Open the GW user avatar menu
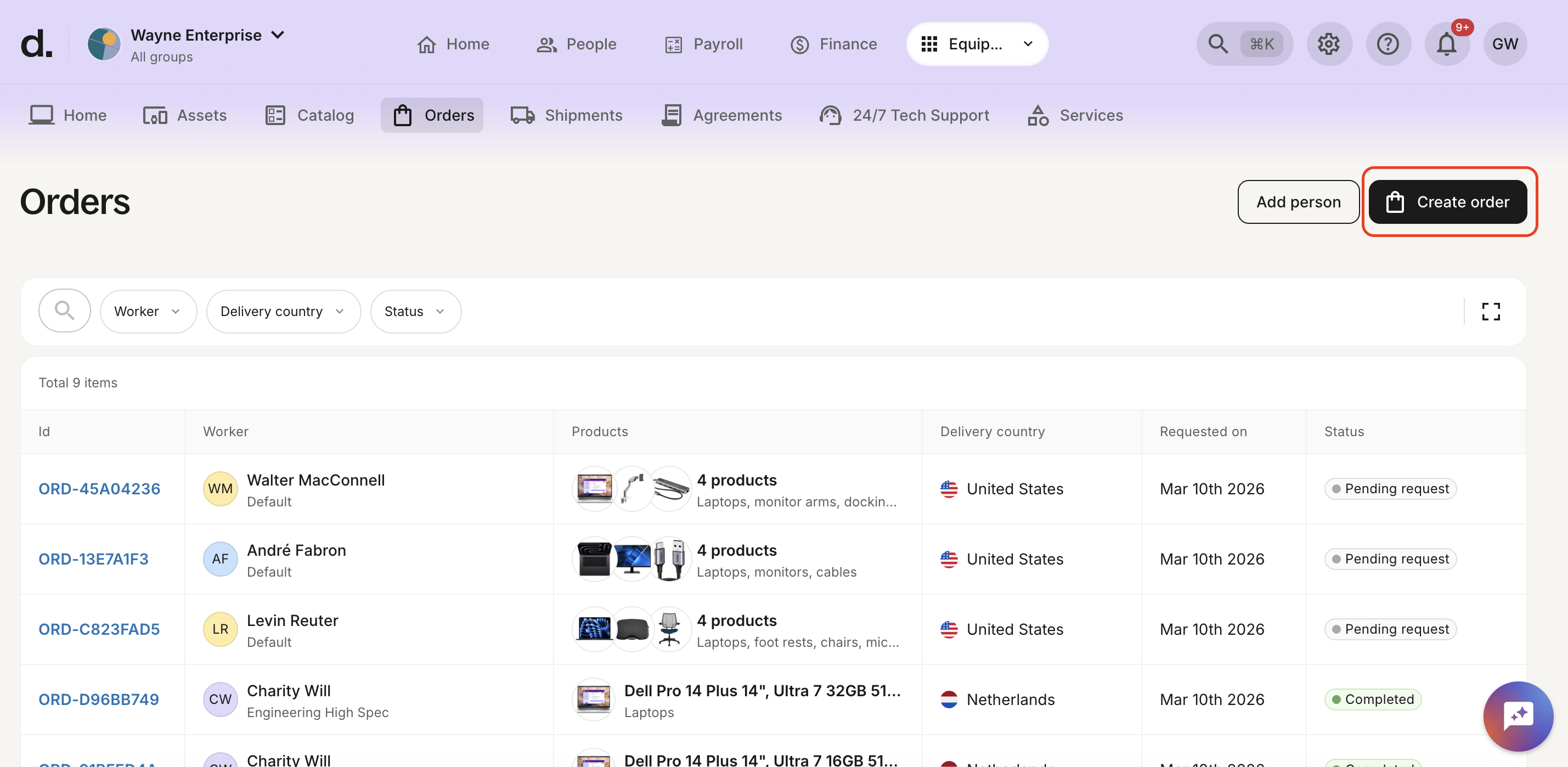Image resolution: width=1568 pixels, height=767 pixels. (x=1504, y=43)
